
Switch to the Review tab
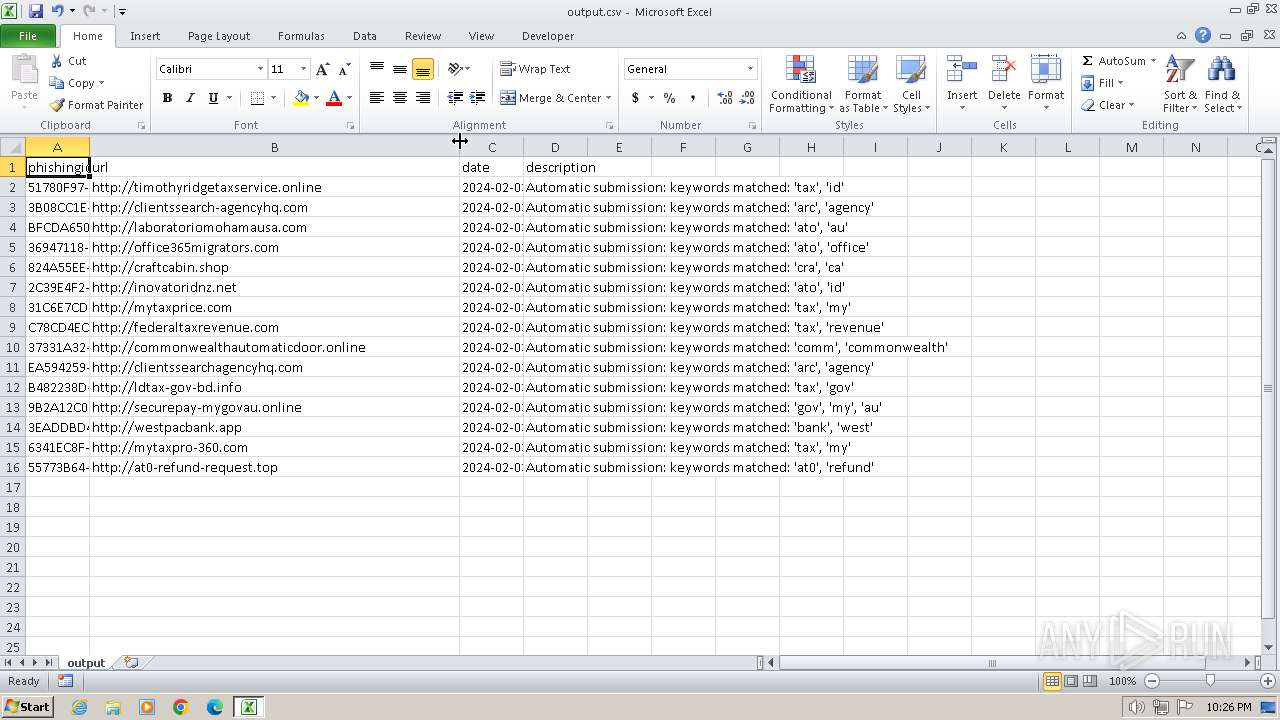pyautogui.click(x=423, y=36)
